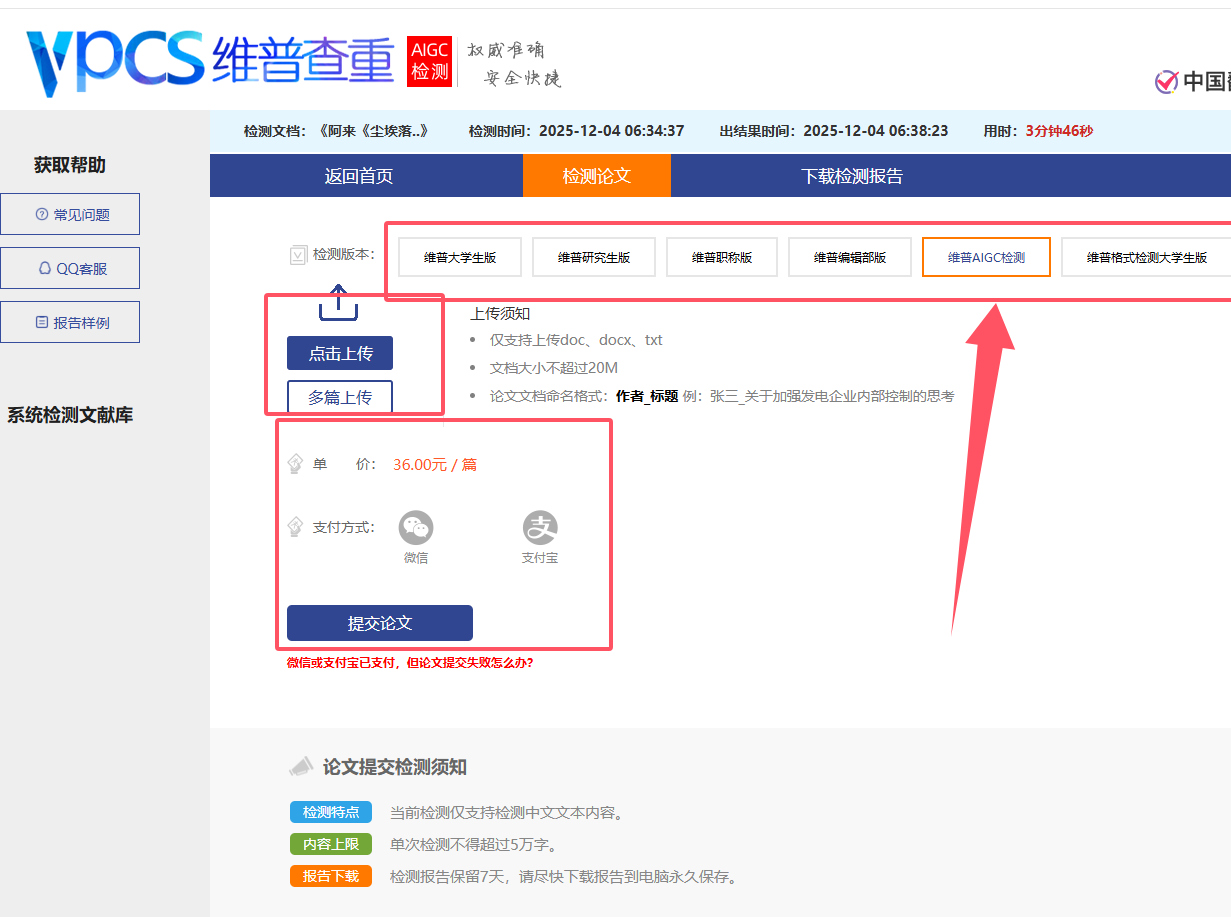Image resolution: width=1231 pixels, height=917 pixels.
Task: Toggle the 检测版本 checkbox
Action: [298, 255]
